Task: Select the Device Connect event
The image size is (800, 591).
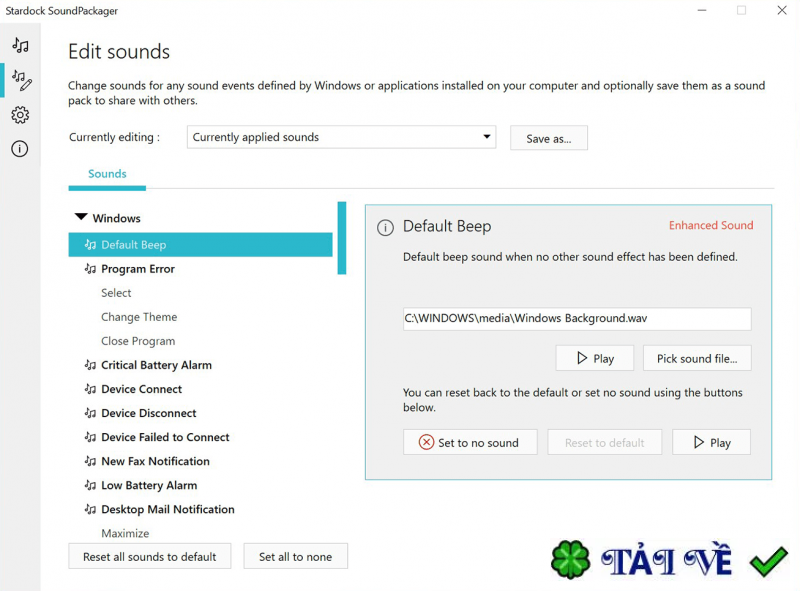Action: coord(141,389)
